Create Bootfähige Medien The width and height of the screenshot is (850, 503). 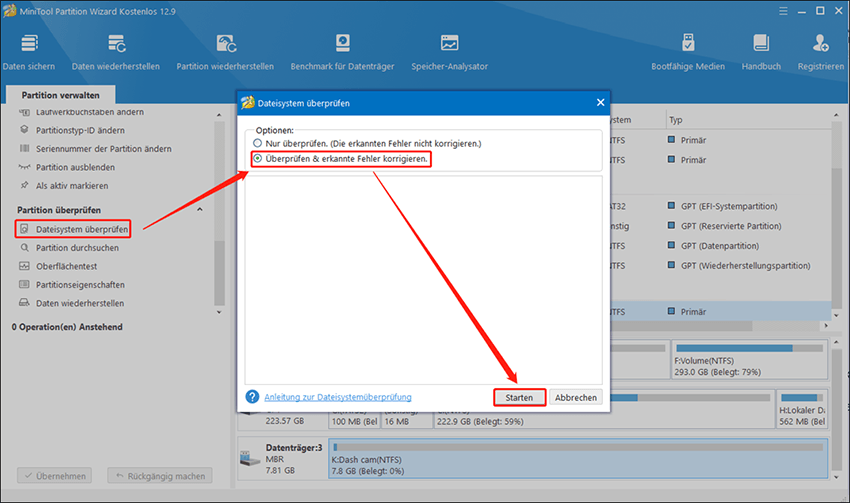tap(688, 53)
